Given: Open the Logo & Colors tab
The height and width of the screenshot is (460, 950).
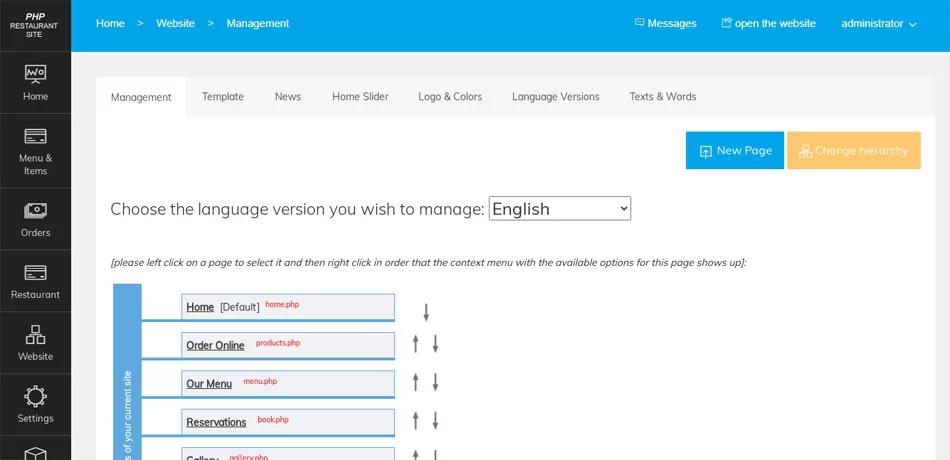Looking at the screenshot, I should pos(450,96).
